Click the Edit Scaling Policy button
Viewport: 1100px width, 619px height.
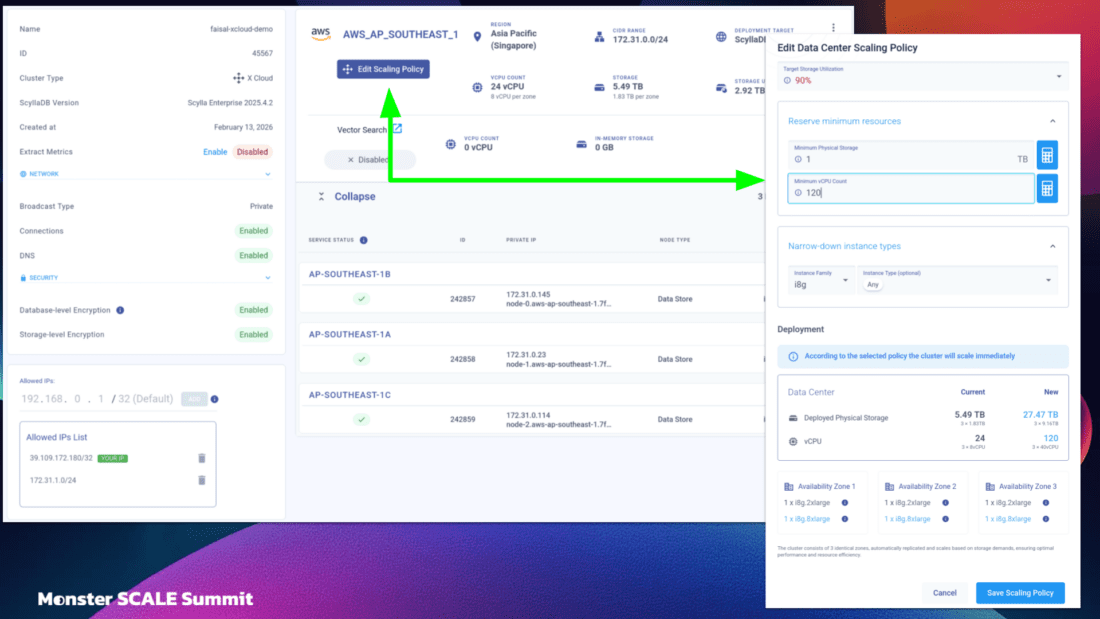point(383,69)
